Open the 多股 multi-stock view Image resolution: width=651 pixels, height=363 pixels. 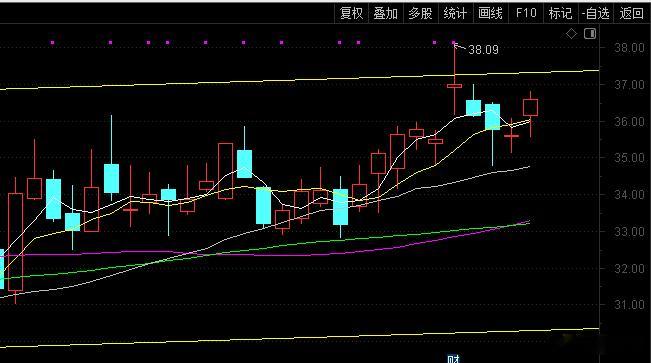pos(420,13)
